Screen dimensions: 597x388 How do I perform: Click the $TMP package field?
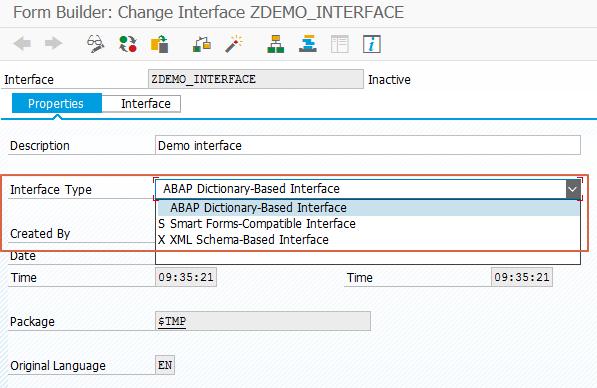point(263,321)
